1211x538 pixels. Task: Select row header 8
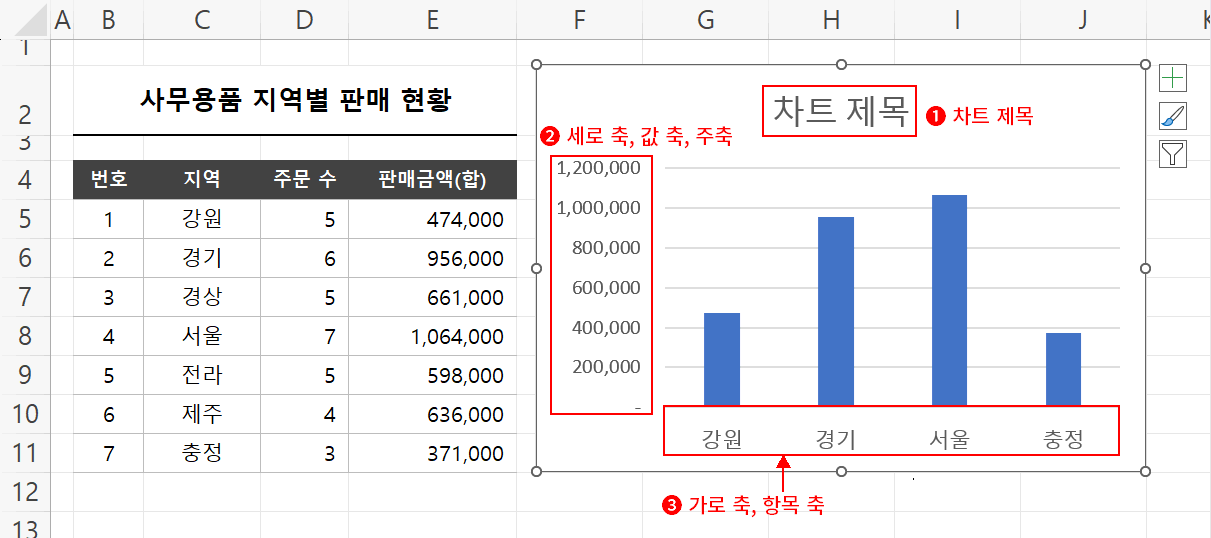pyautogui.click(x=25, y=336)
